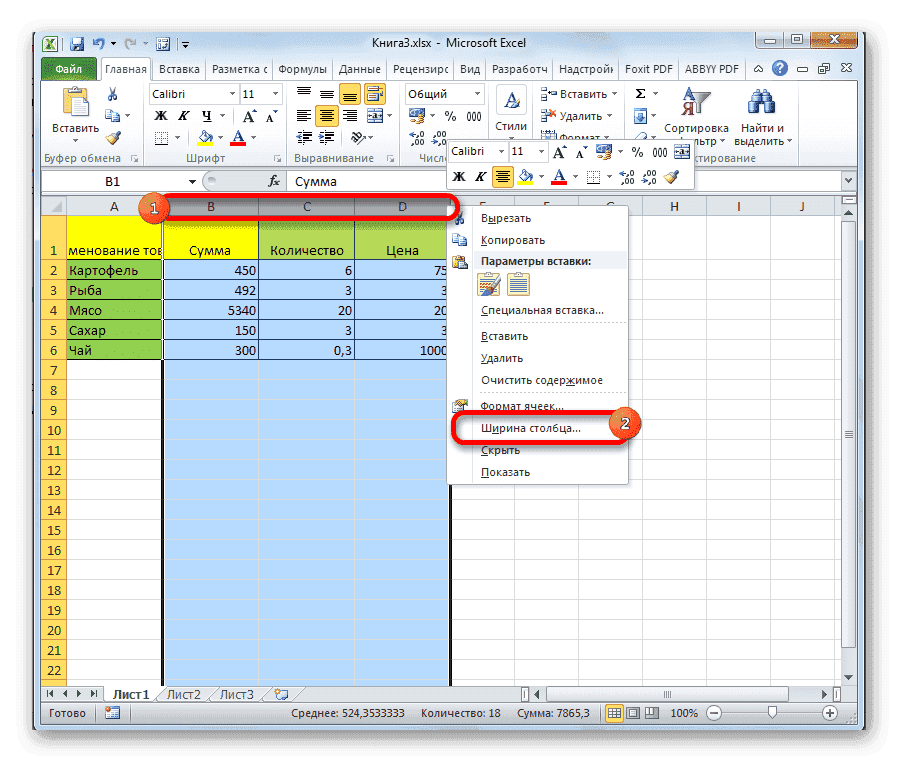Image resolution: width=898 pixels, height=762 pixels.
Task: Toggle bold in the ribbon Font group
Action: pos(160,116)
